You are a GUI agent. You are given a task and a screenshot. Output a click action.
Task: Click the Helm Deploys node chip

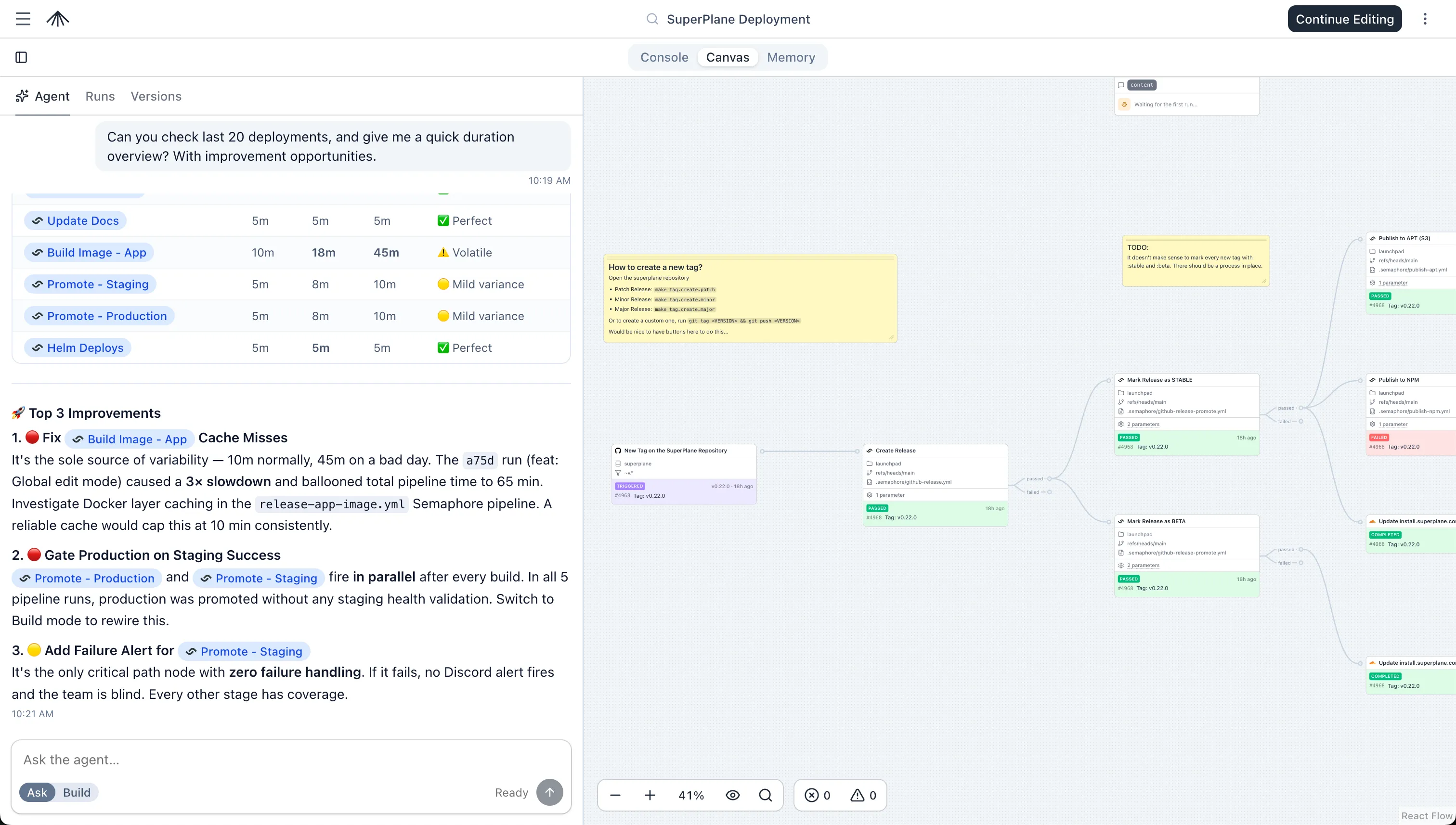[x=78, y=348]
